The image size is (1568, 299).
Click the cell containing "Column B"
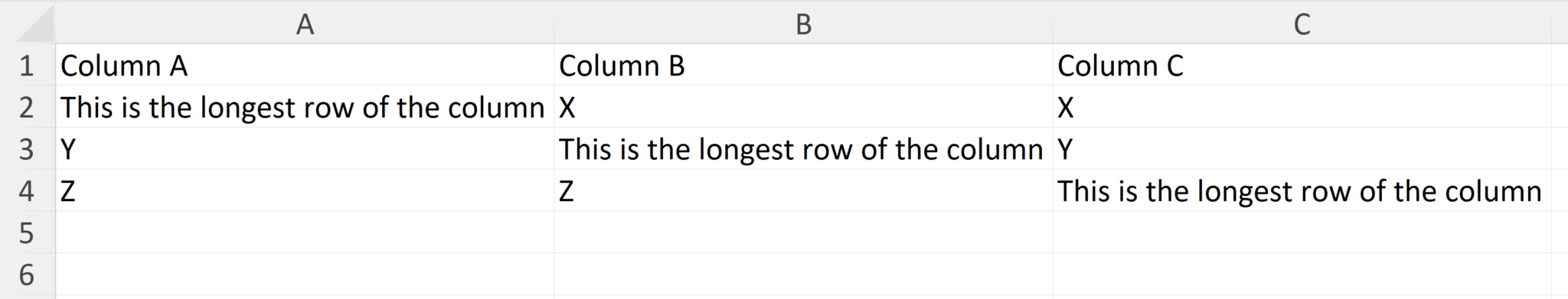click(803, 65)
